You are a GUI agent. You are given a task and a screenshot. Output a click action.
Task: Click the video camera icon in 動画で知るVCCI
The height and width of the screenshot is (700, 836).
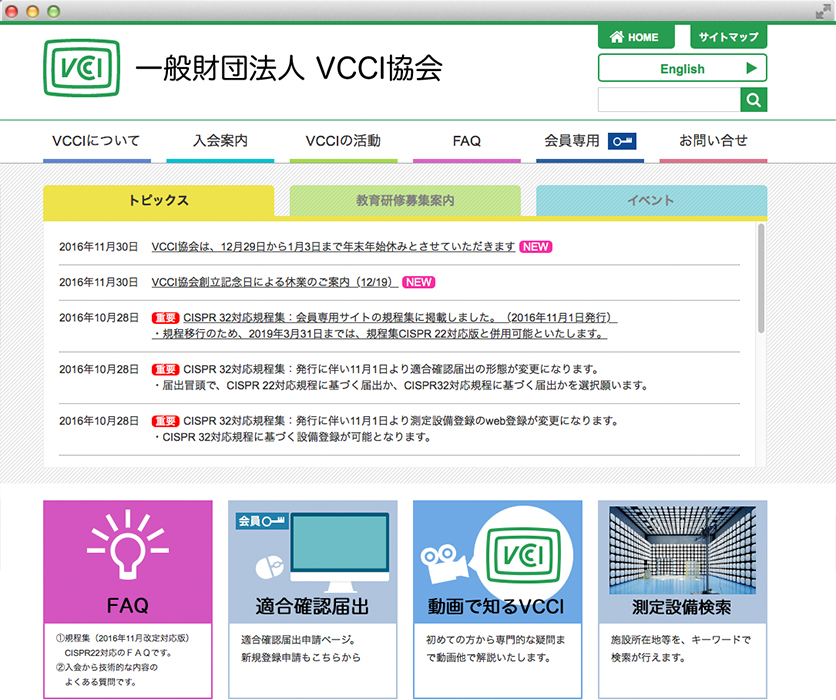click(444, 563)
